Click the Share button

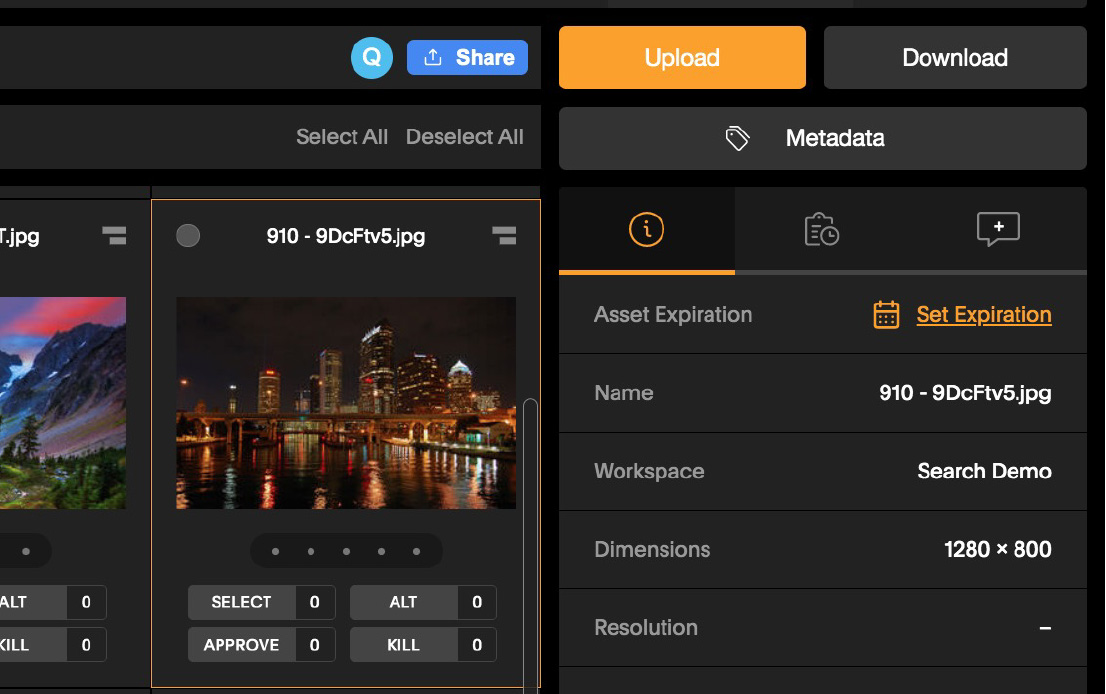[x=467, y=58]
